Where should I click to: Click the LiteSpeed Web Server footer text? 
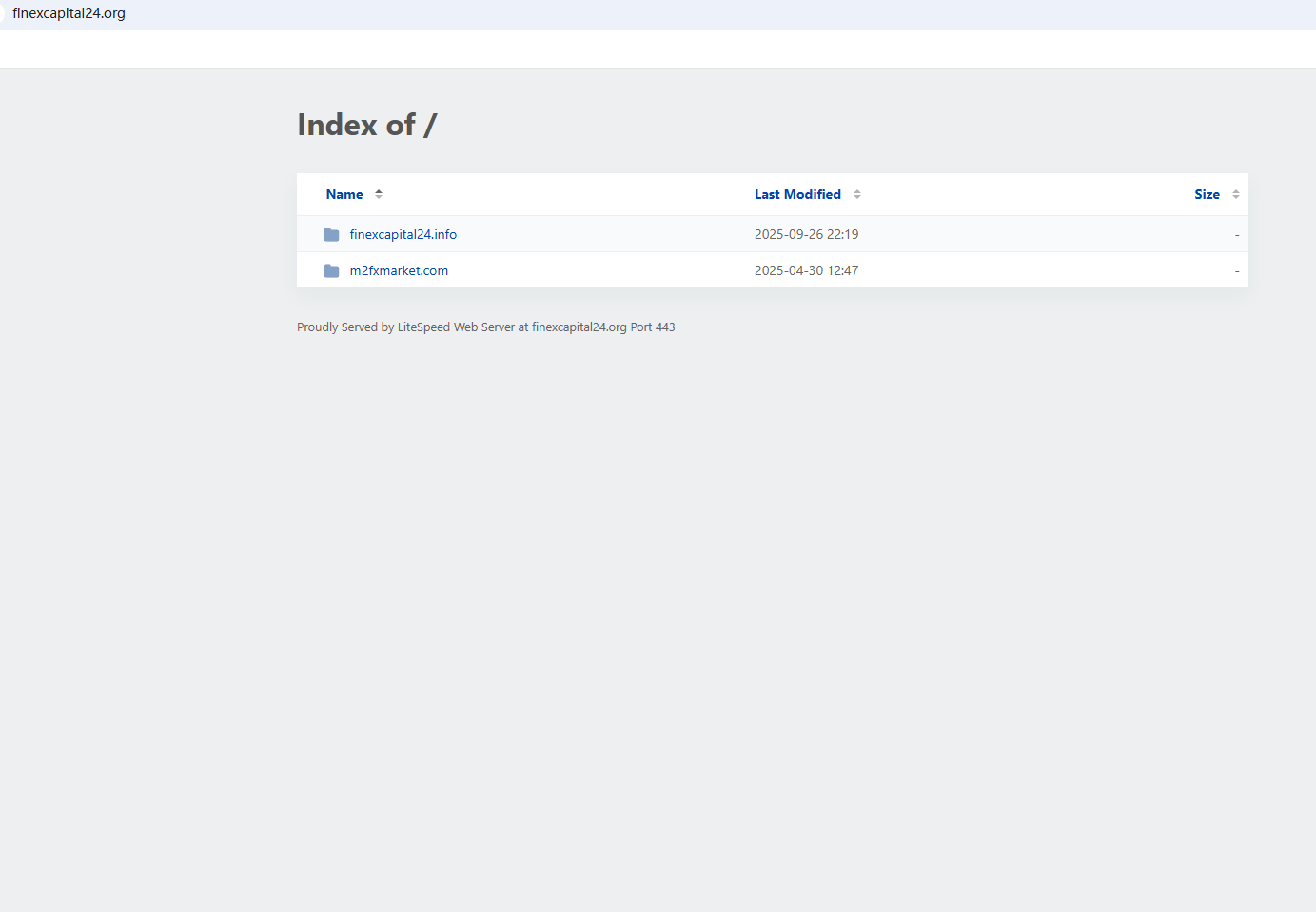(485, 327)
